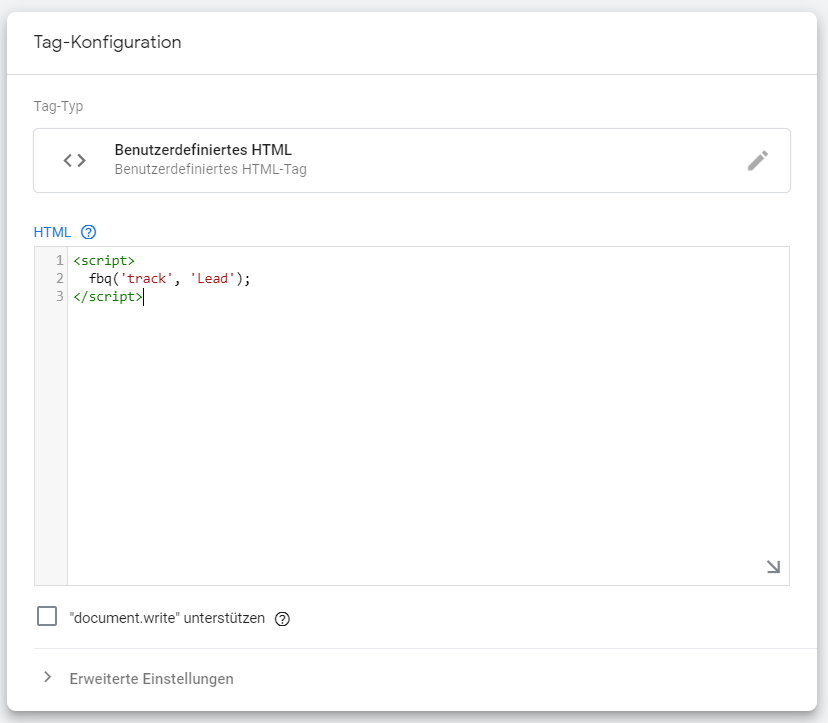Click the expand editor arrow icon
Image resolution: width=828 pixels, height=723 pixels.
[x=773, y=567]
